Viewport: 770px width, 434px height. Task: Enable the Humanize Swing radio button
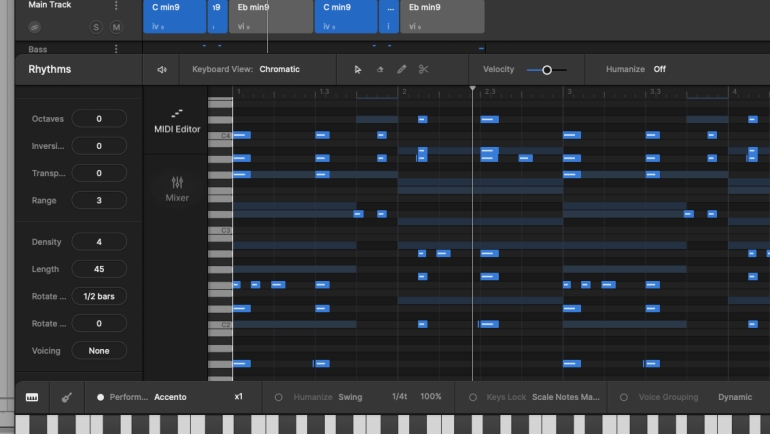(278, 397)
